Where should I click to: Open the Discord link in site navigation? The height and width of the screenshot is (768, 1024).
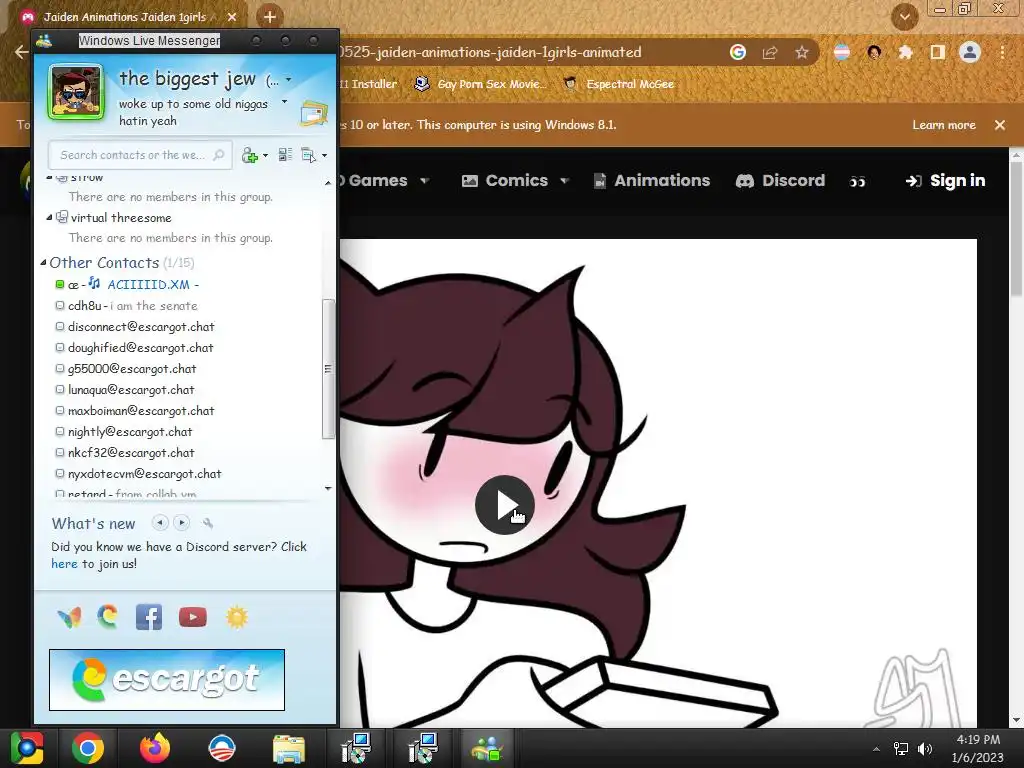click(780, 181)
